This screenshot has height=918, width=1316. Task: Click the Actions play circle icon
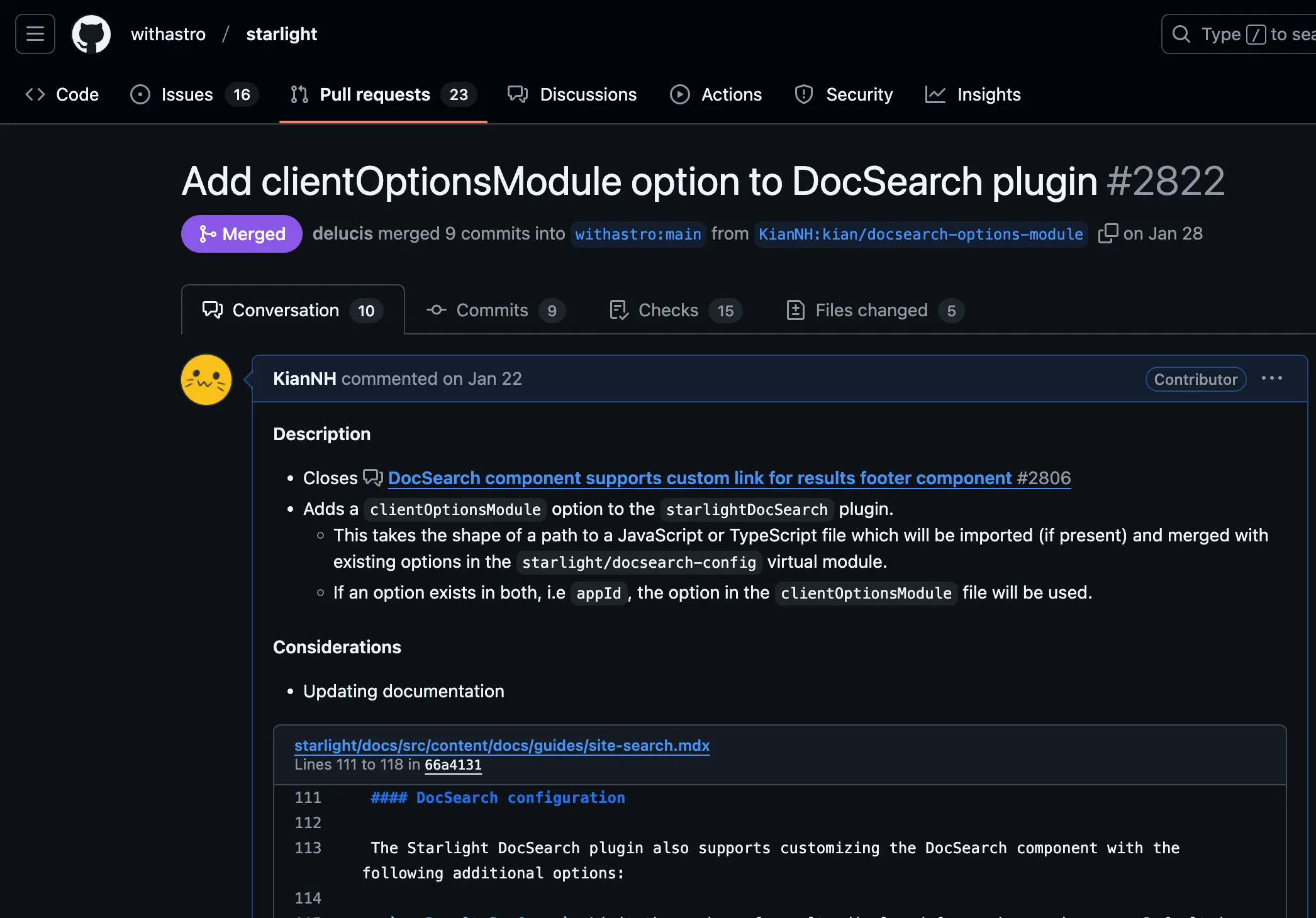pyautogui.click(x=680, y=94)
